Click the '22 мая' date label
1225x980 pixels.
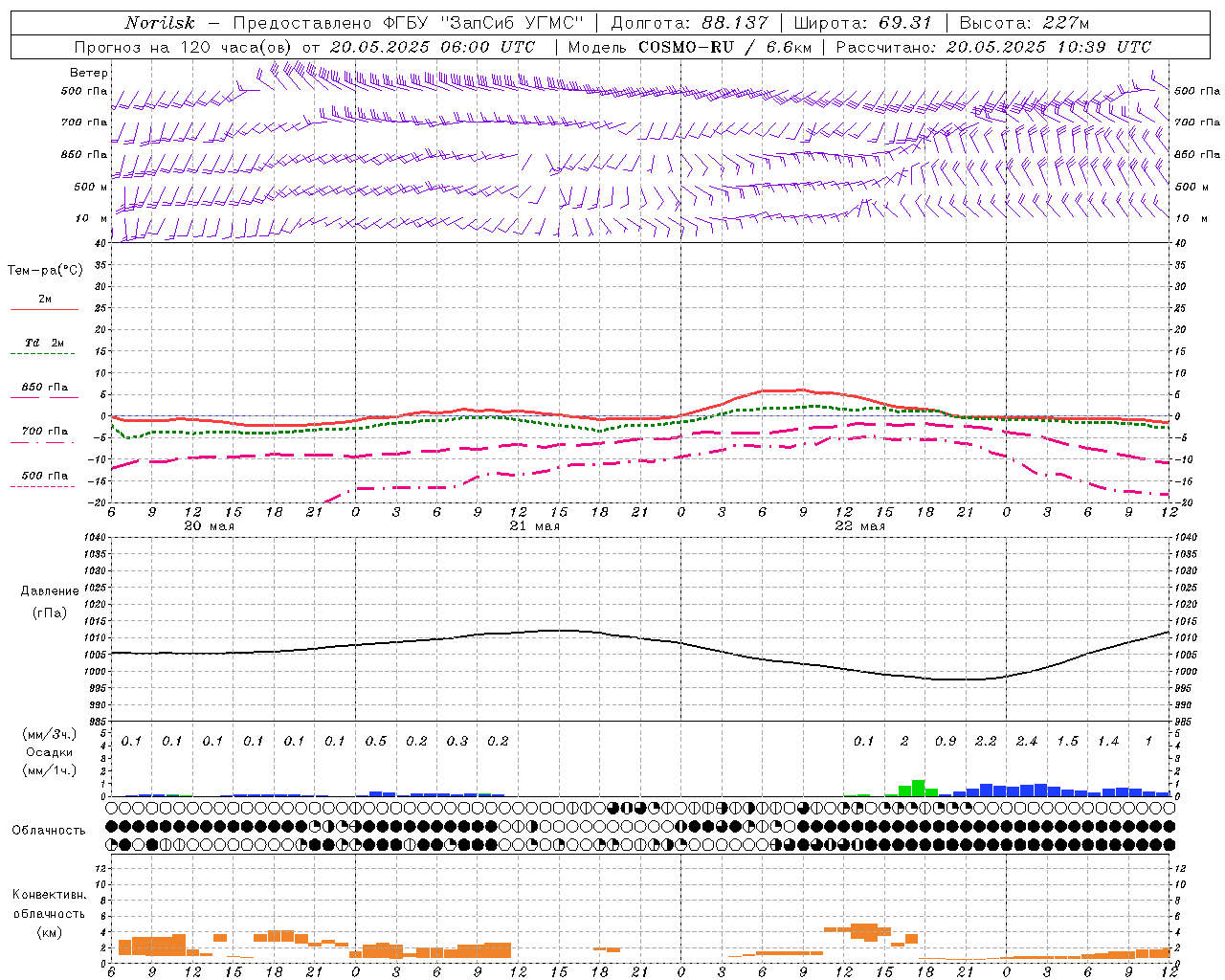pos(859,526)
